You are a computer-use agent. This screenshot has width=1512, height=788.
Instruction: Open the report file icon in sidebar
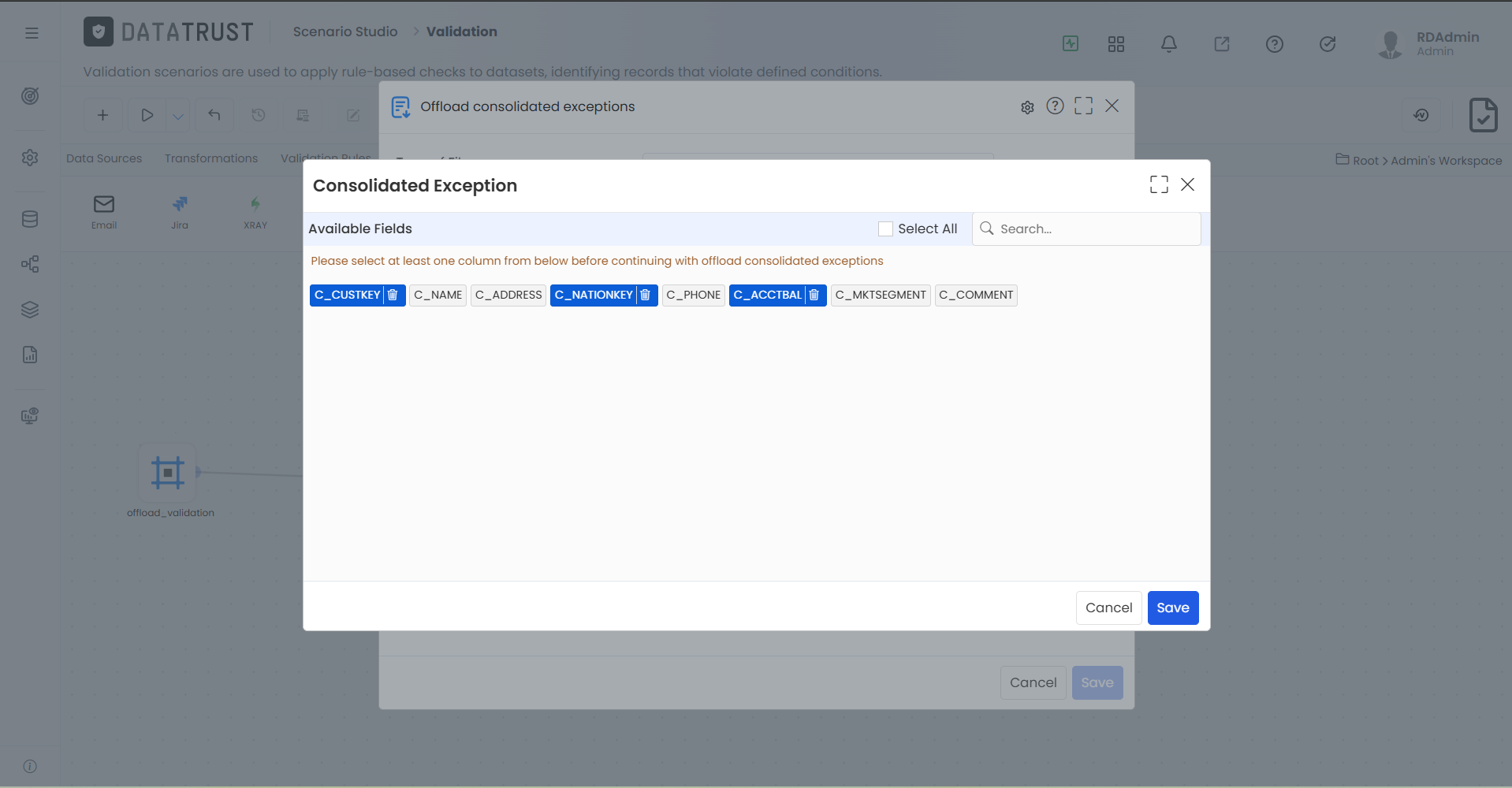click(30, 355)
